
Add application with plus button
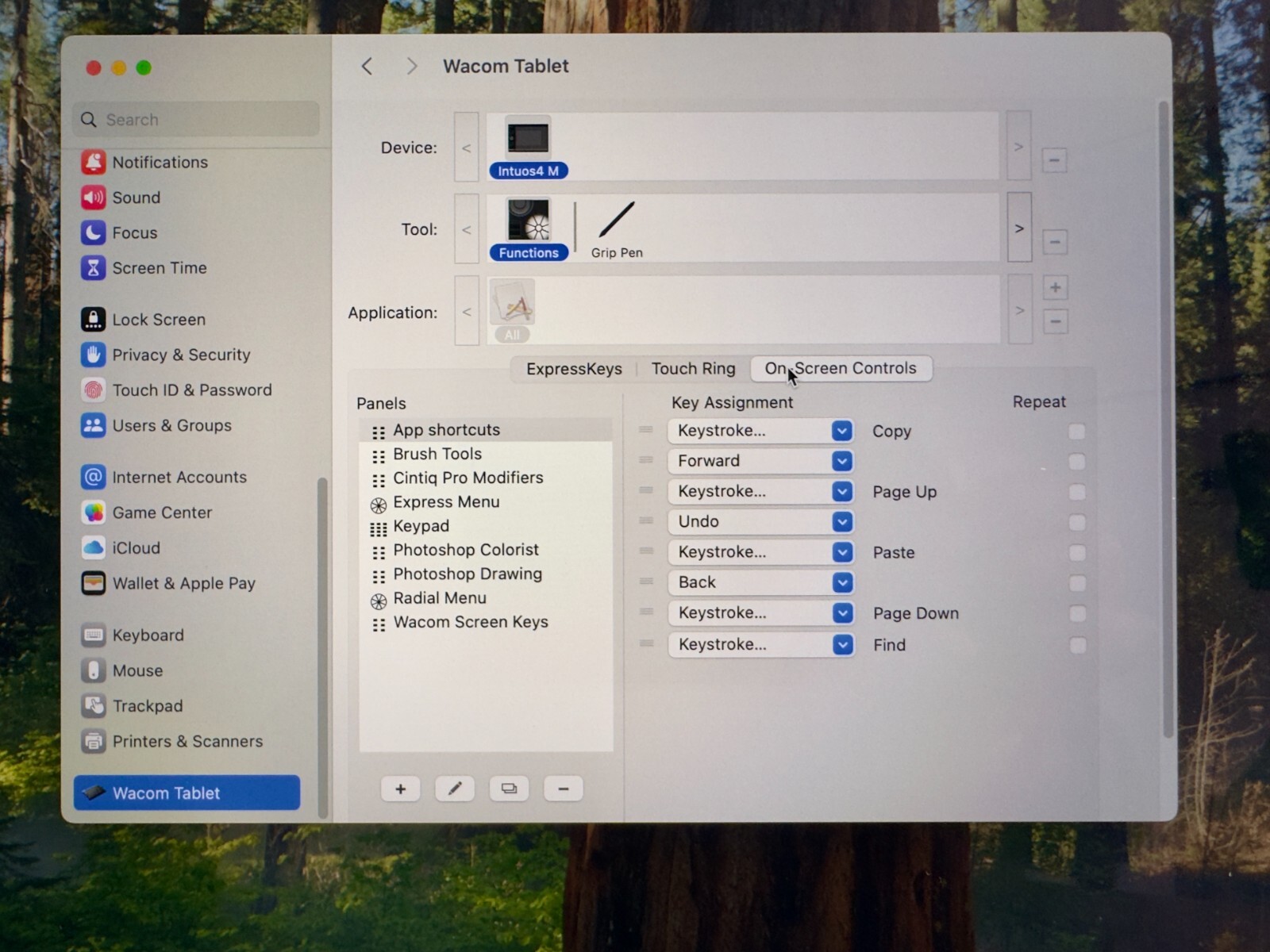click(1055, 288)
